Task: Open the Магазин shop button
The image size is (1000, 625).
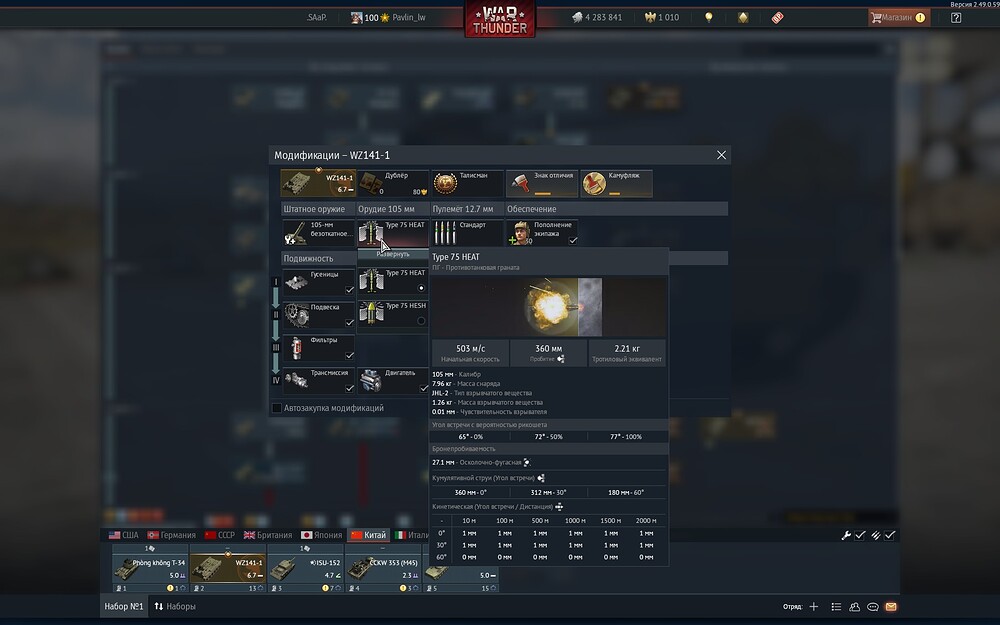Action: (897, 18)
